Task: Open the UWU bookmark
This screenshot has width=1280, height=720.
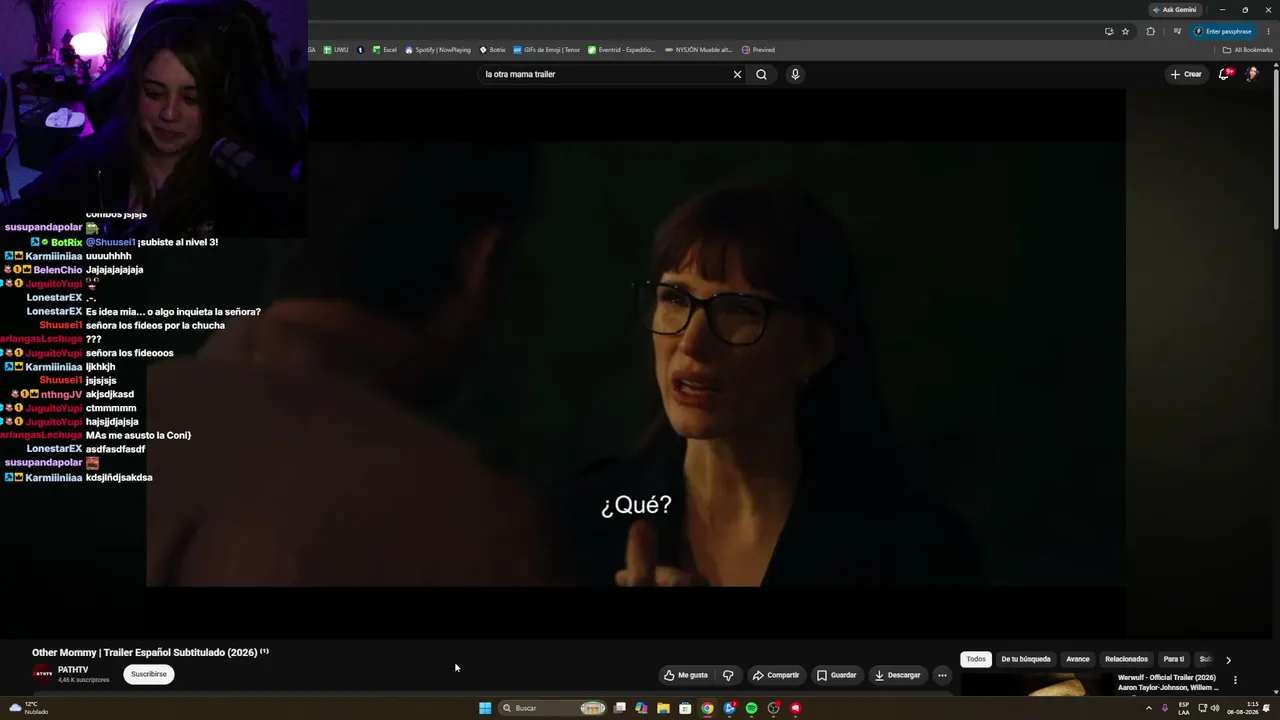Action: pyautogui.click(x=335, y=50)
